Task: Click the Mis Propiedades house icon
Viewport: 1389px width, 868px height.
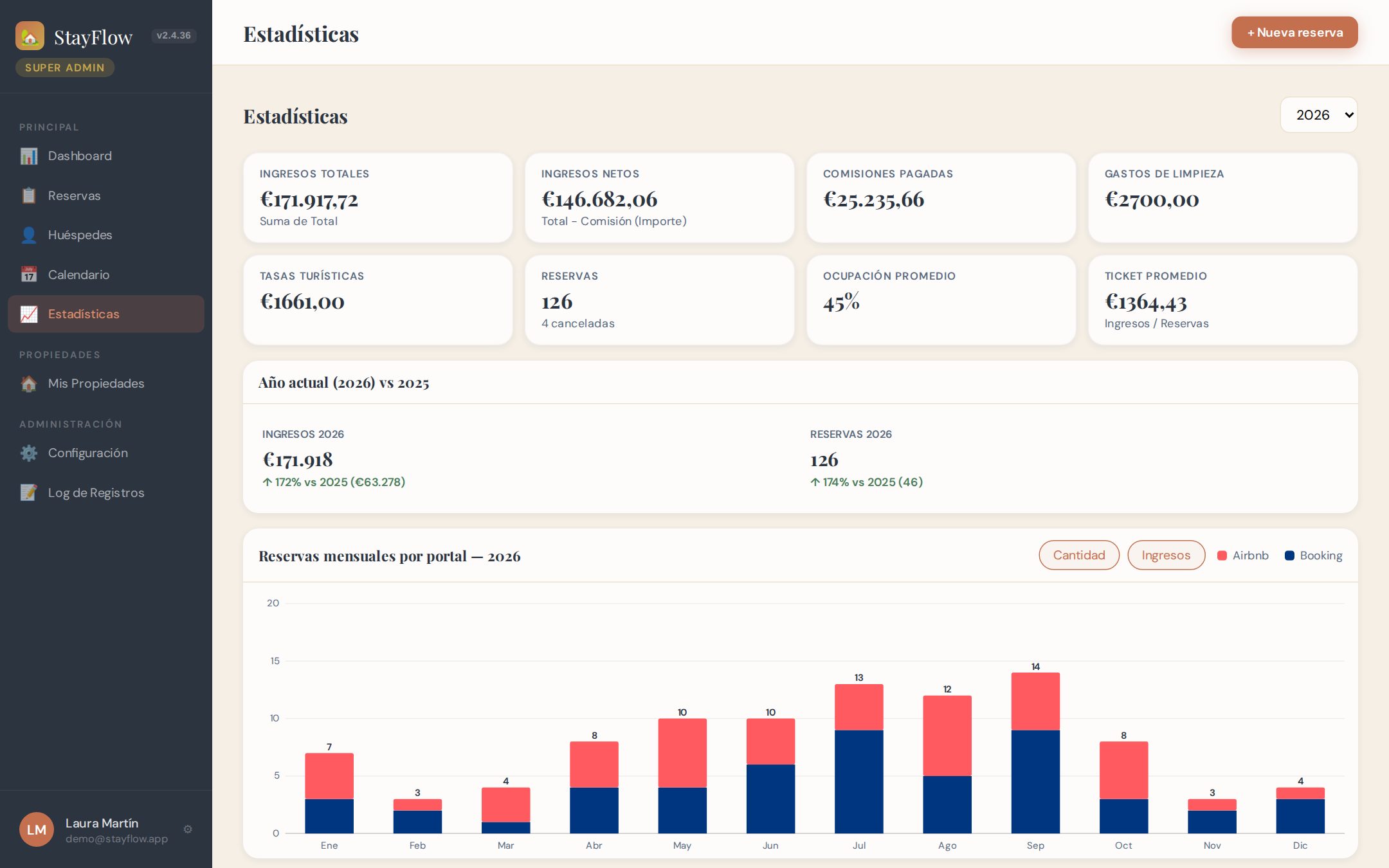Action: (29, 384)
